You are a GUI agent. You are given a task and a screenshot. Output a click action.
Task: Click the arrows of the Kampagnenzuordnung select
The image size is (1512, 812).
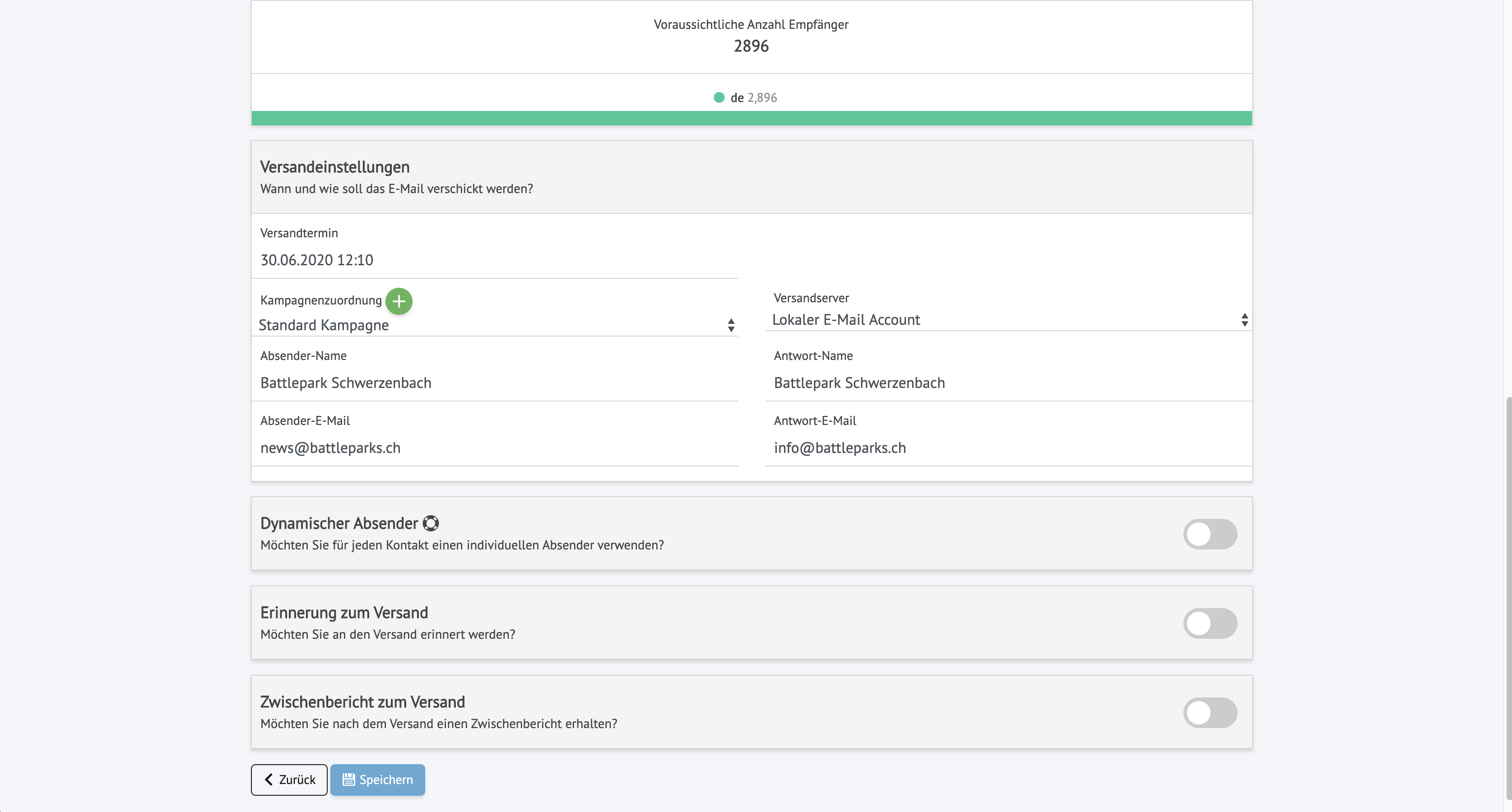[x=731, y=325]
